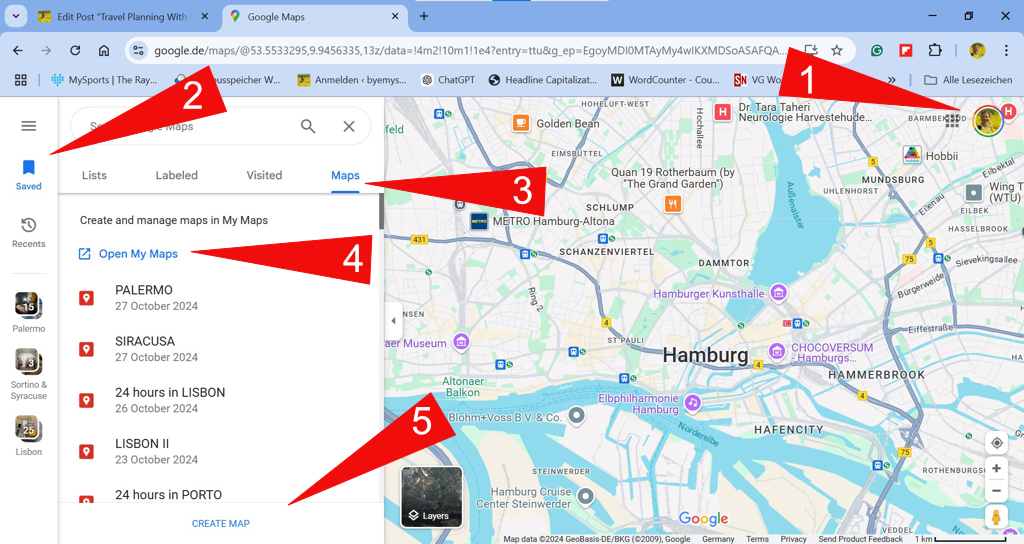Open the SIRACUSA map entry

point(219,349)
